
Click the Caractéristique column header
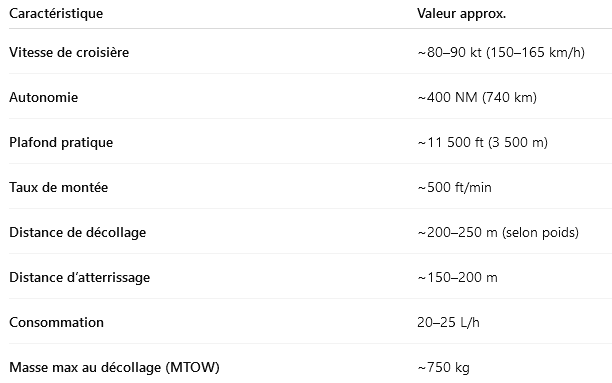(x=56, y=14)
